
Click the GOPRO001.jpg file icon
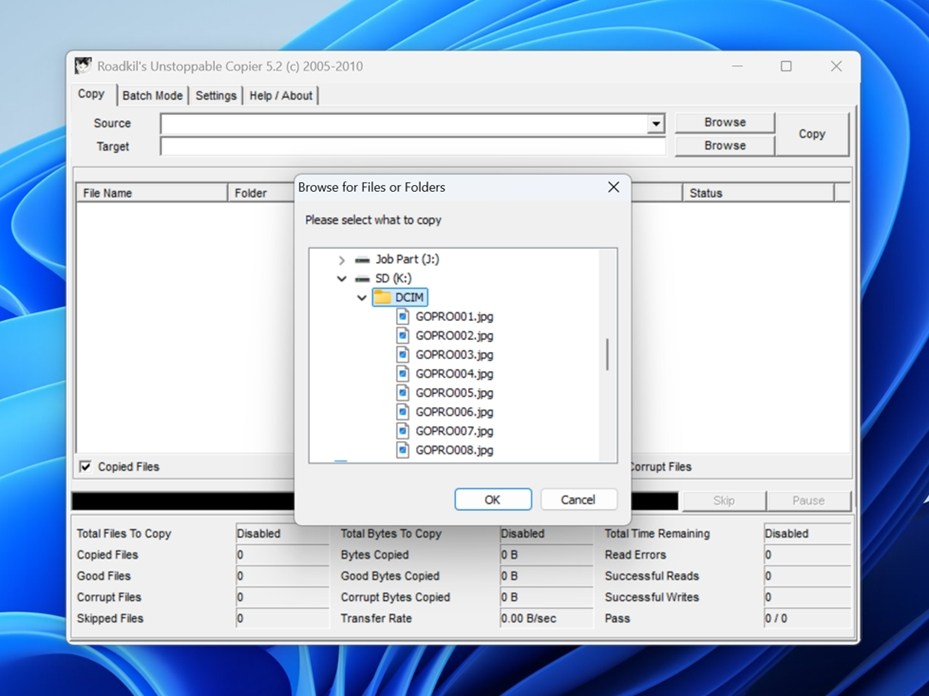pos(403,316)
